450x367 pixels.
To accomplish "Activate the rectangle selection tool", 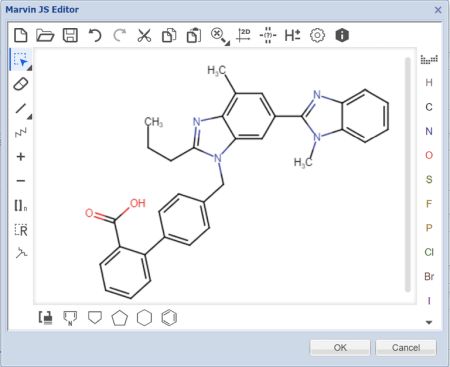I will (21, 60).
